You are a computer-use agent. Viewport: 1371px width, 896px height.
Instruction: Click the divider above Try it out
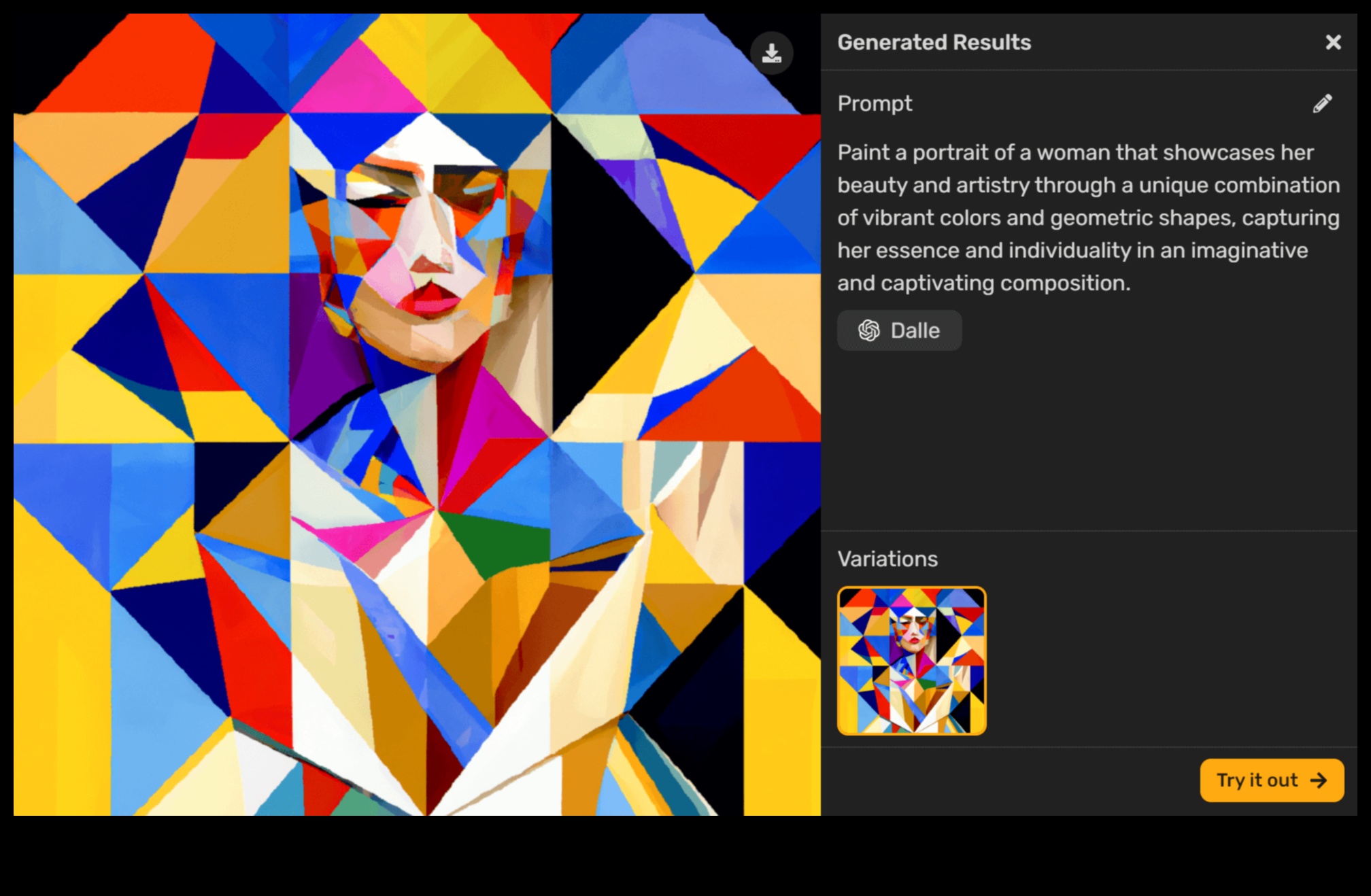tap(1094, 746)
